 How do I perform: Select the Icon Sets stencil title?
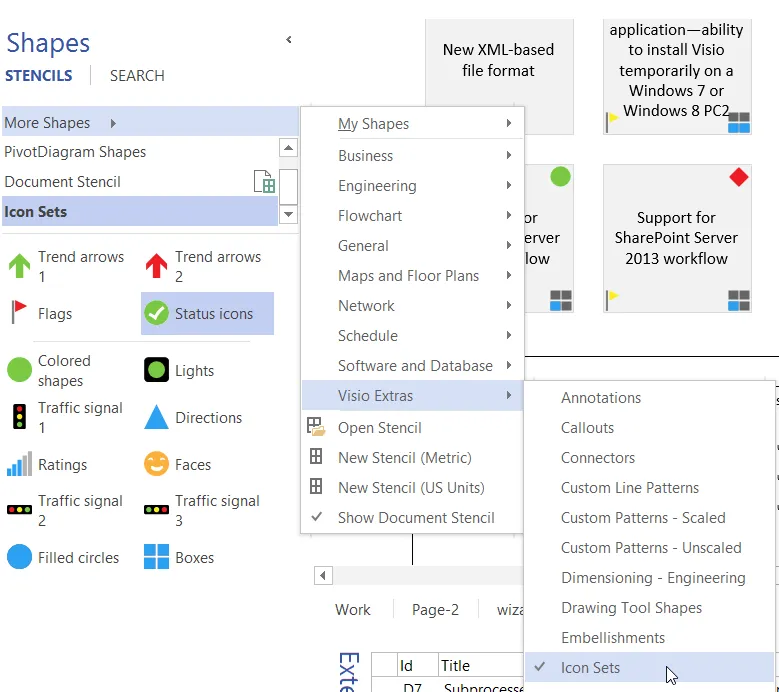click(x=139, y=212)
